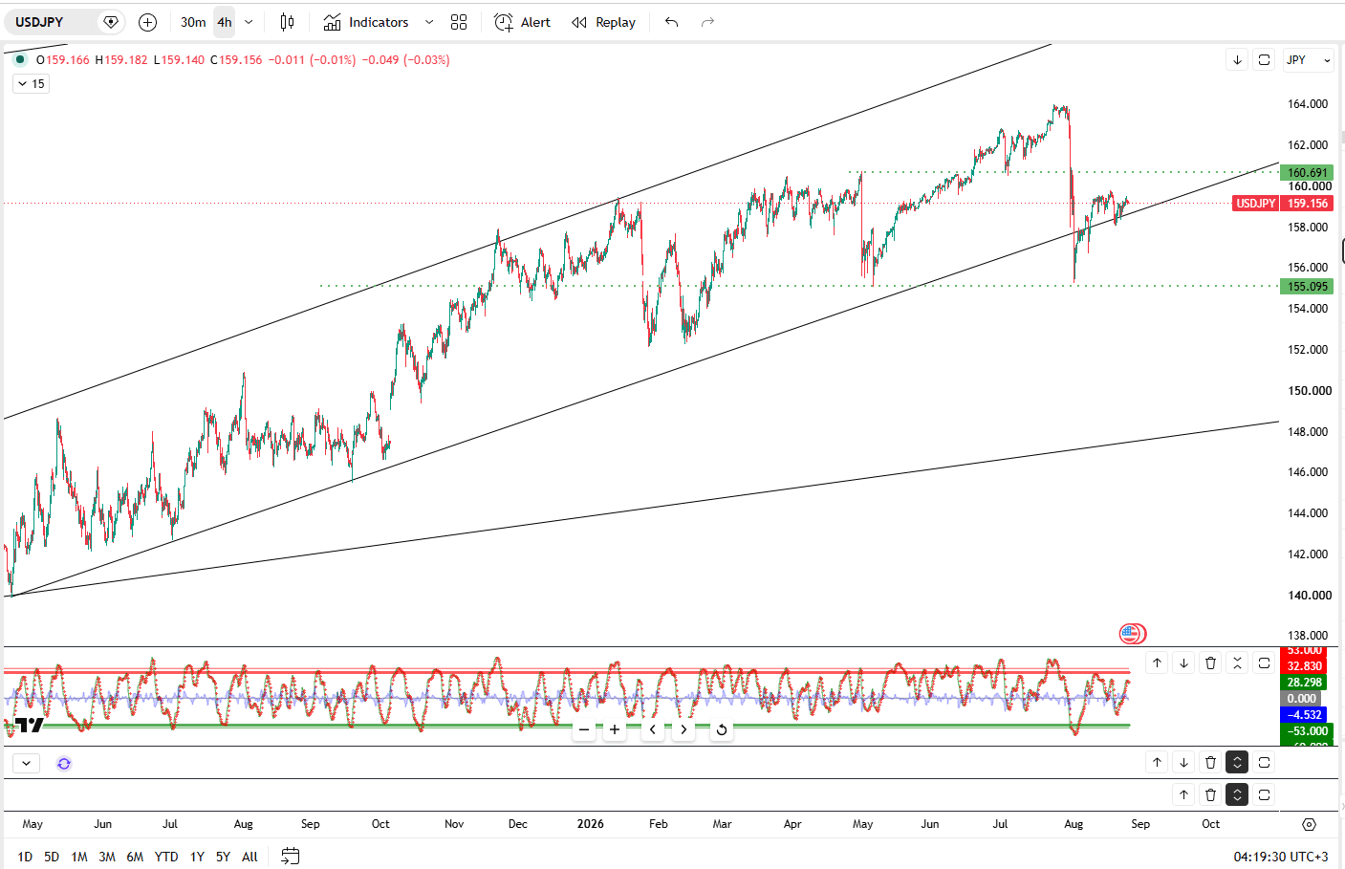The image size is (1345, 869).
Task: Select the 5Y date range
Action: coord(223,857)
